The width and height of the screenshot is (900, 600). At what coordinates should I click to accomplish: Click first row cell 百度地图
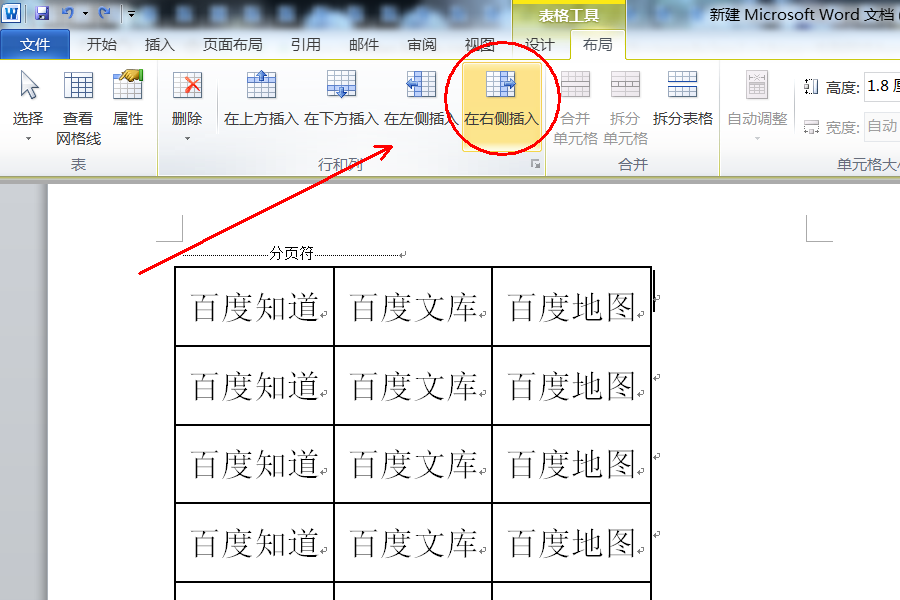[571, 307]
